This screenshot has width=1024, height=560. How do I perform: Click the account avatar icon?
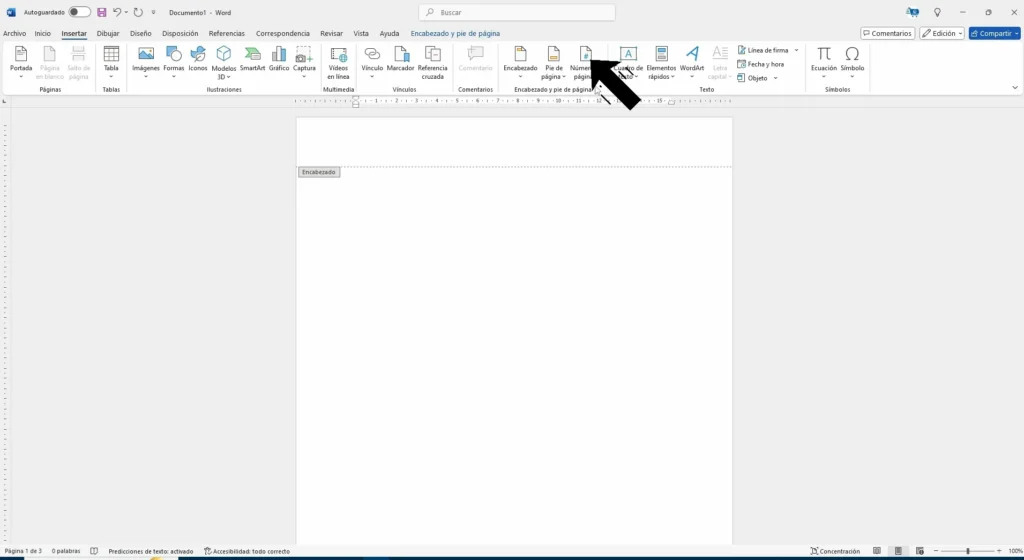(x=912, y=12)
